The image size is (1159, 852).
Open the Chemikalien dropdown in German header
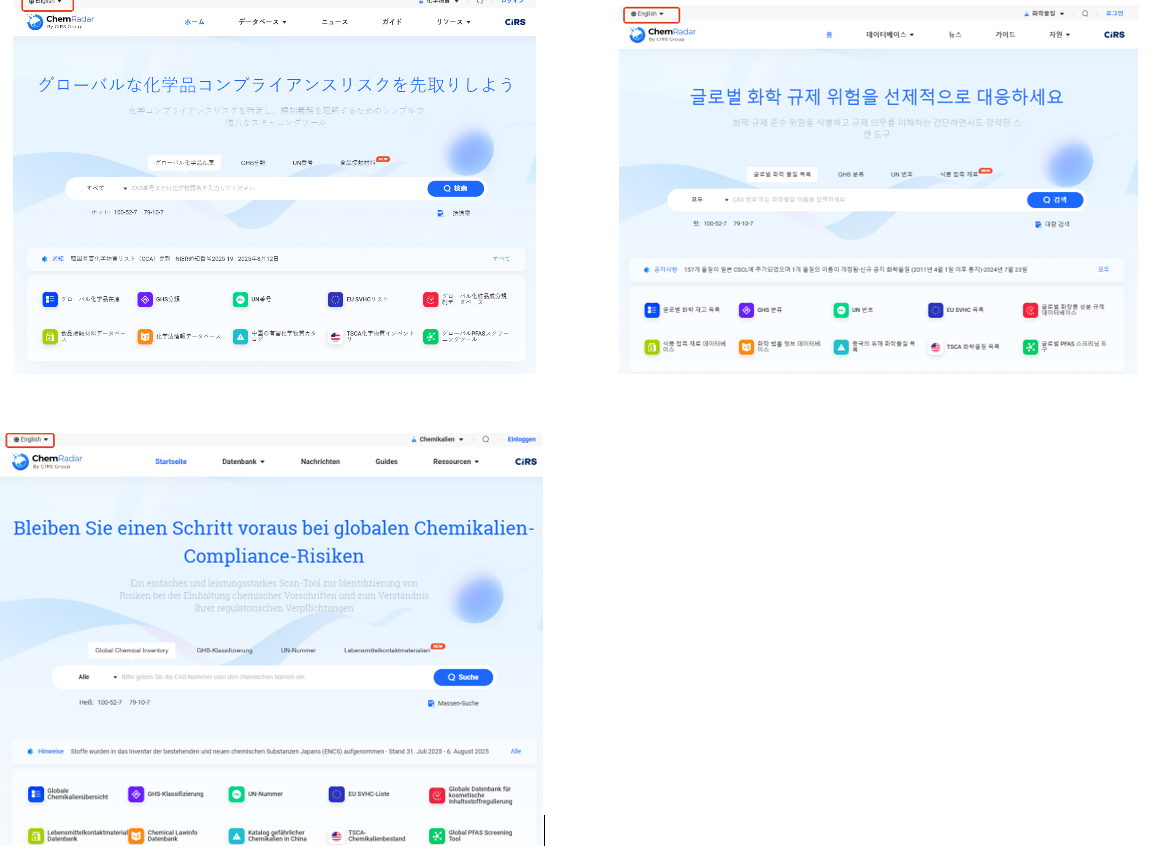click(x=439, y=439)
